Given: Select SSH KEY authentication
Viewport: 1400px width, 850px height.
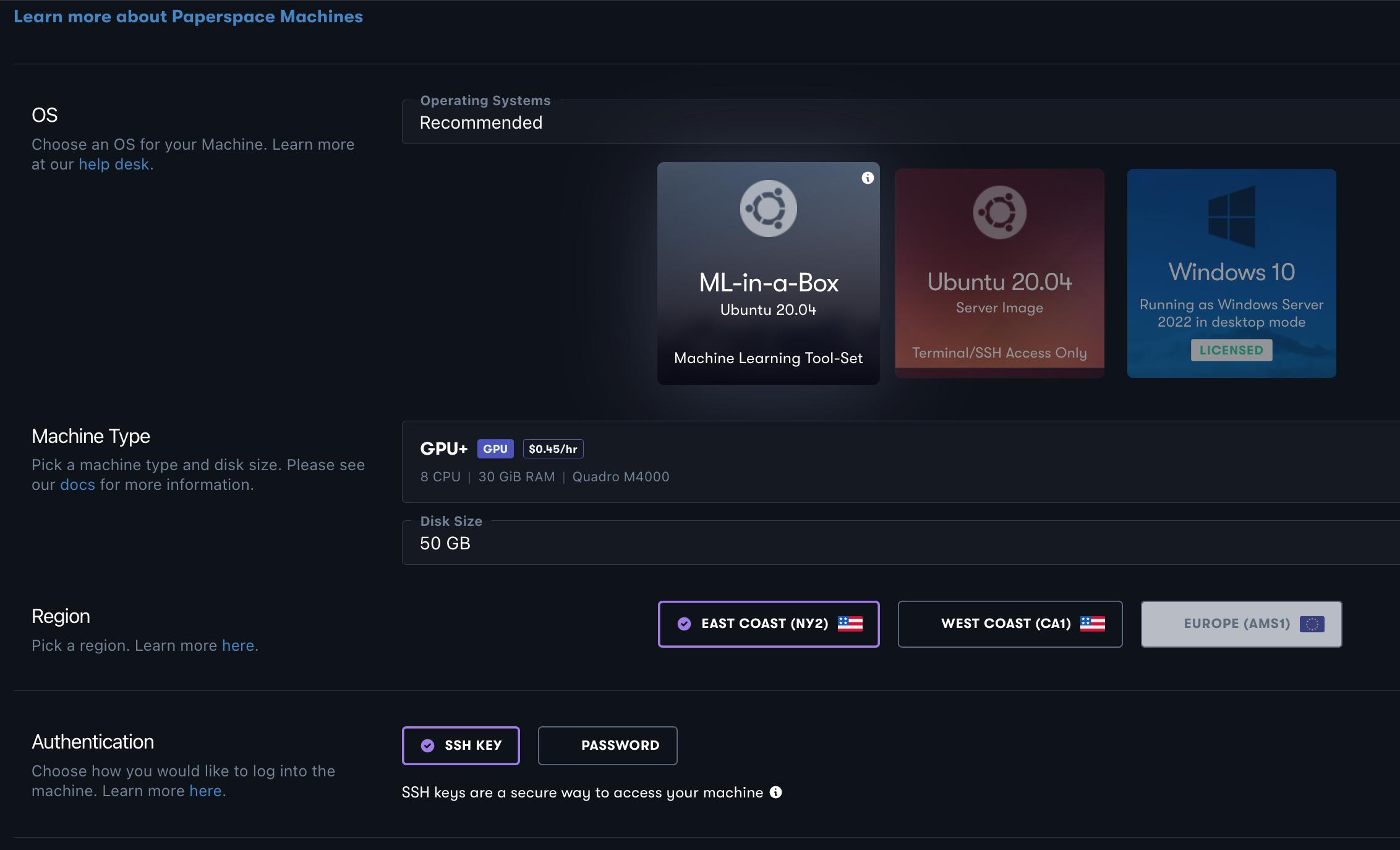Looking at the screenshot, I should coord(460,745).
